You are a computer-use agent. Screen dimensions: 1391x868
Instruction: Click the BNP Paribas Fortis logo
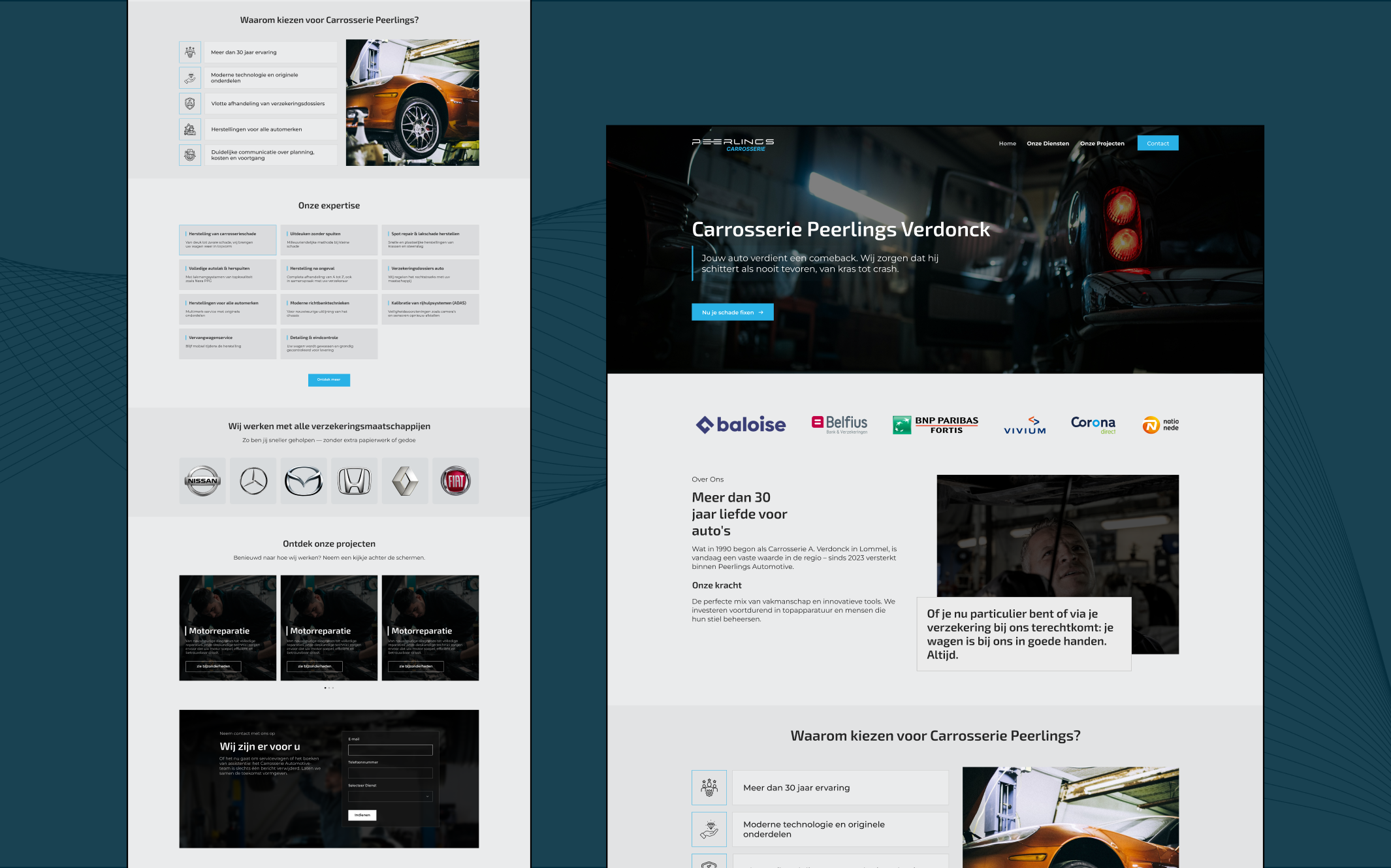pos(935,425)
